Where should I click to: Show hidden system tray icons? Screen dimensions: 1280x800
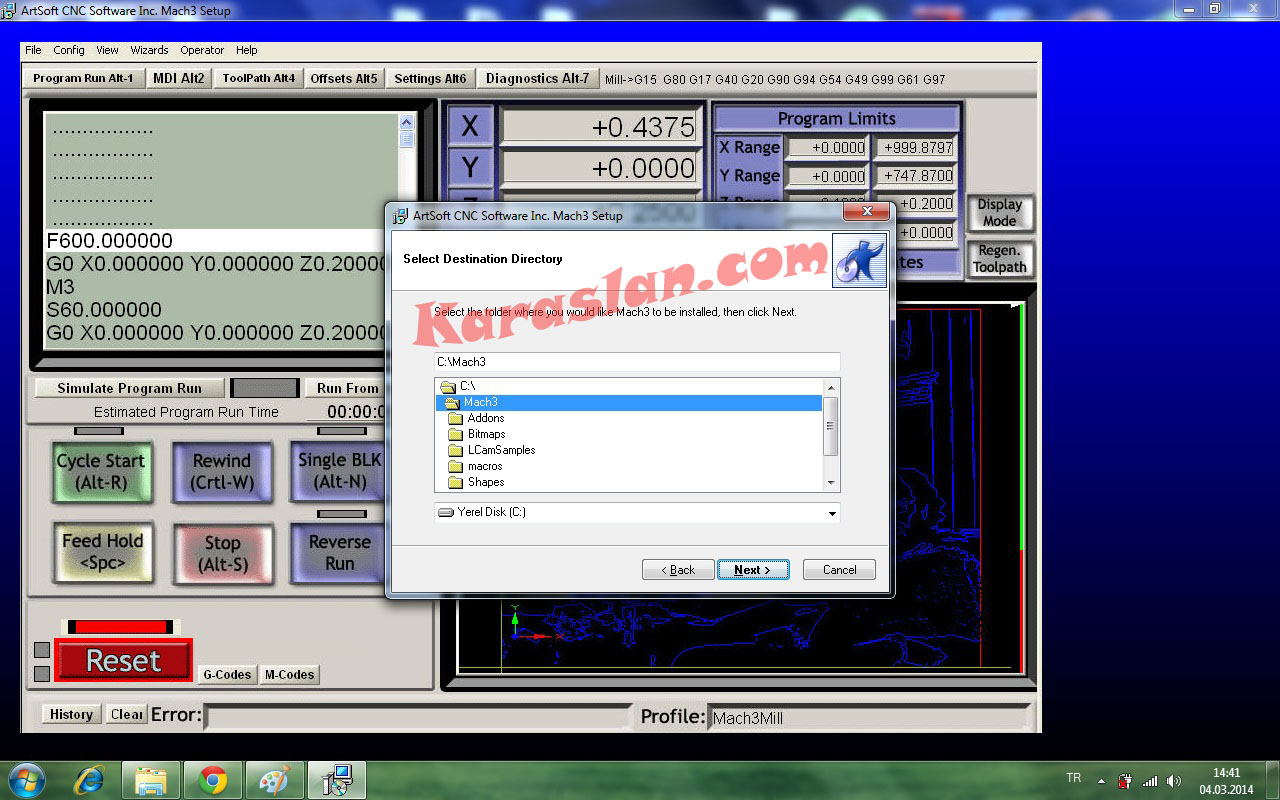coord(1102,781)
